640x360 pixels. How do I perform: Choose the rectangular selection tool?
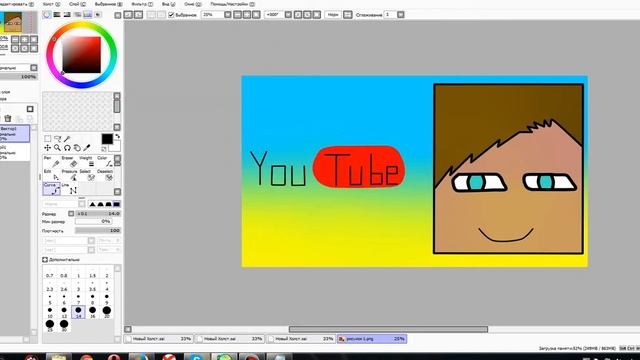point(48,139)
